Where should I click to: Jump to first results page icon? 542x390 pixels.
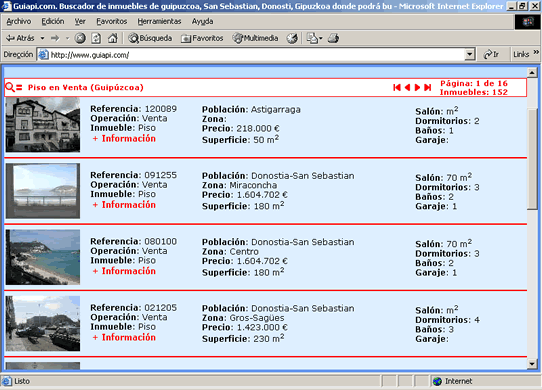(x=397, y=87)
